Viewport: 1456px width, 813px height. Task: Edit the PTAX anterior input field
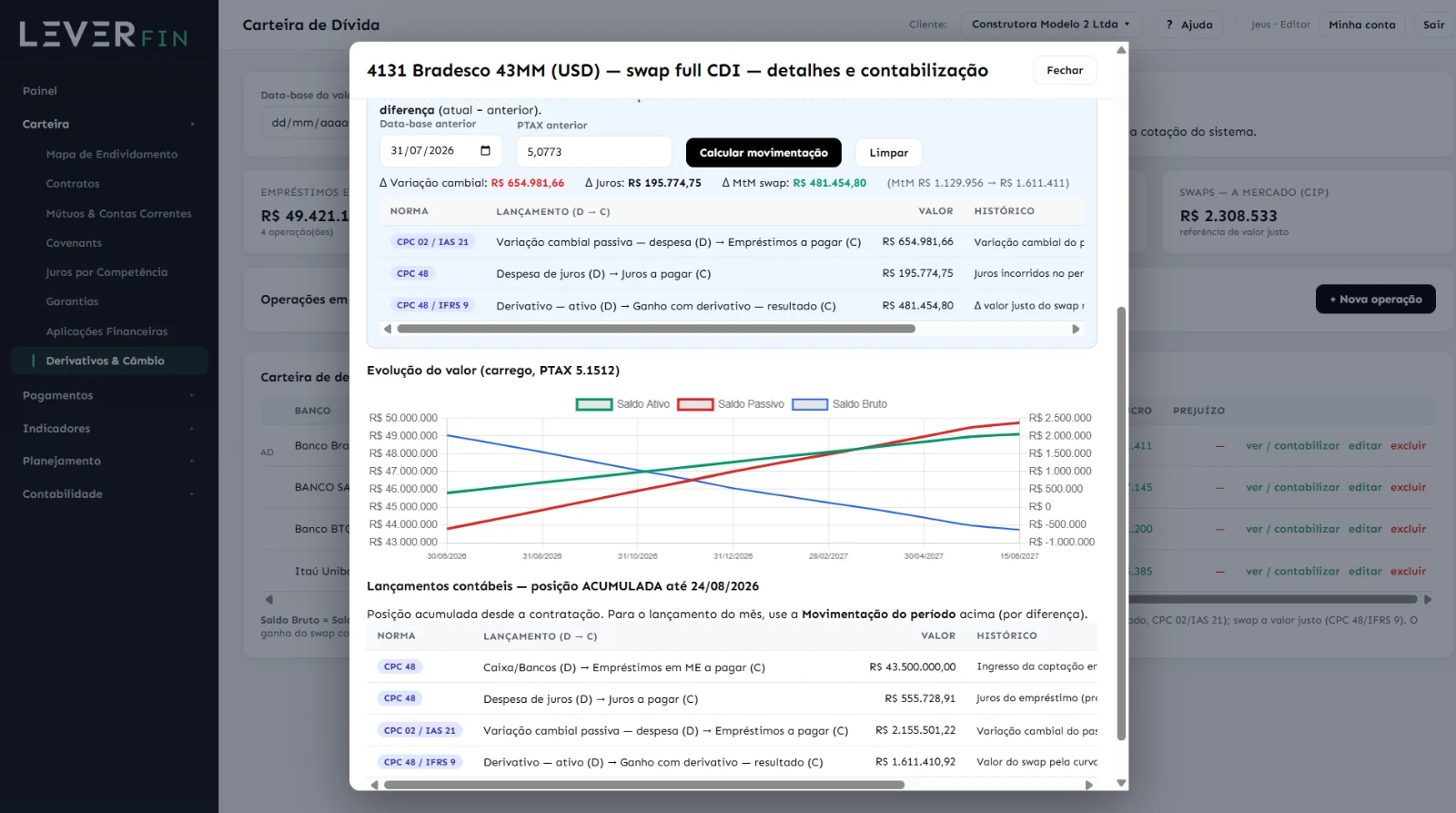(593, 152)
